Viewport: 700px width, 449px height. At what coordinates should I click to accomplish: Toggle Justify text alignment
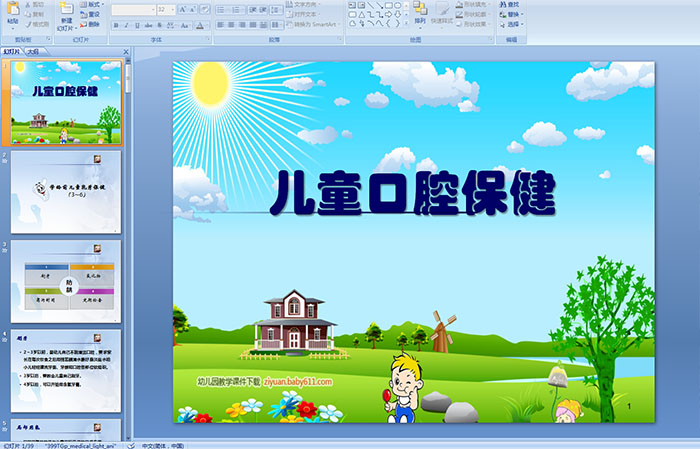253,25
